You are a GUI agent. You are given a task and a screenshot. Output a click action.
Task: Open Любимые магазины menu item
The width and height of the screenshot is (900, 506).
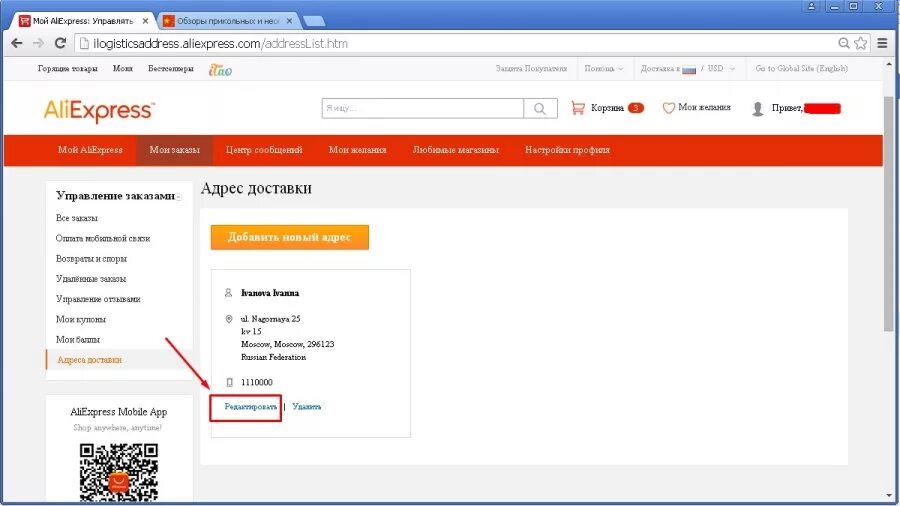[x=456, y=150]
